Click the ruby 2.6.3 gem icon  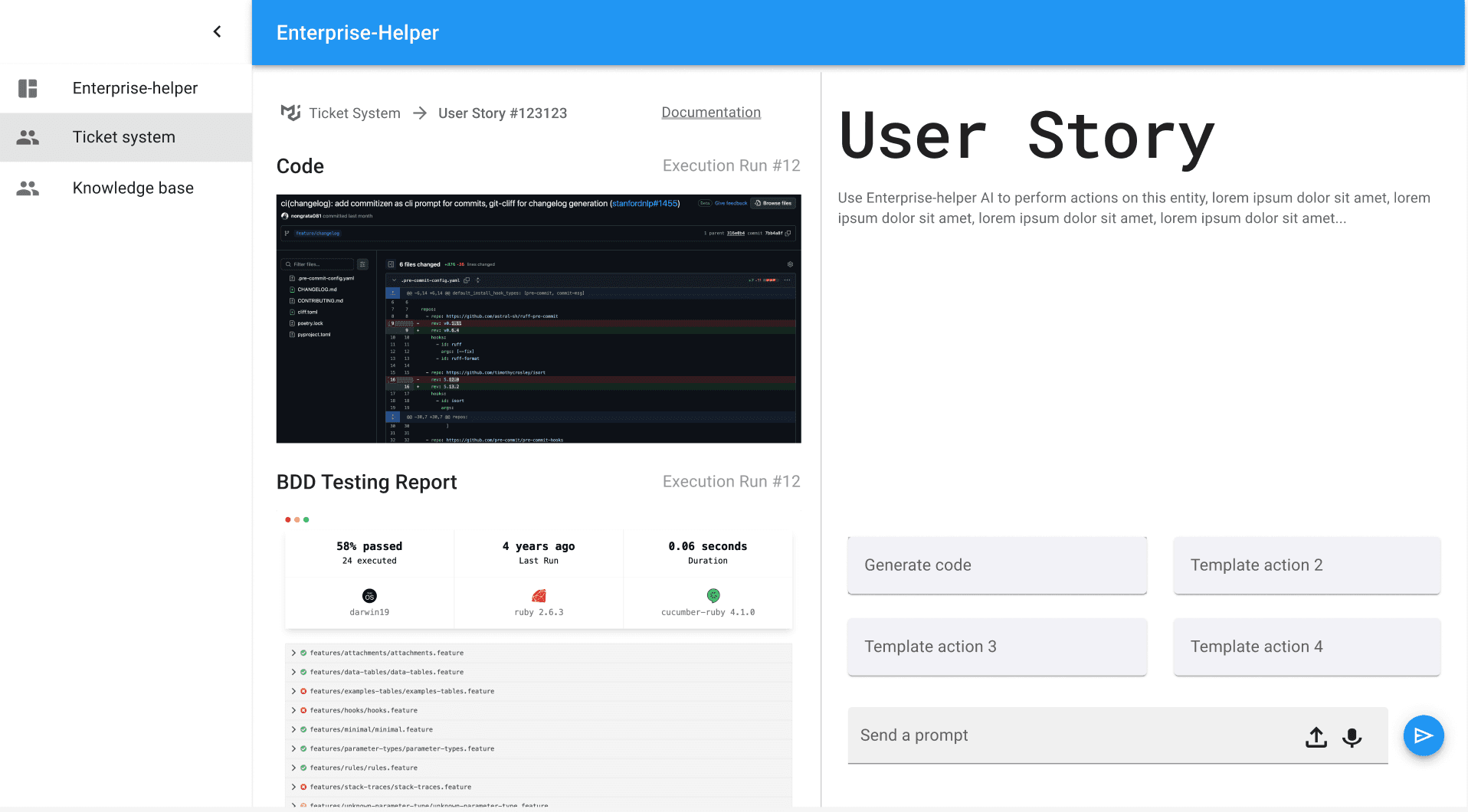click(x=539, y=596)
